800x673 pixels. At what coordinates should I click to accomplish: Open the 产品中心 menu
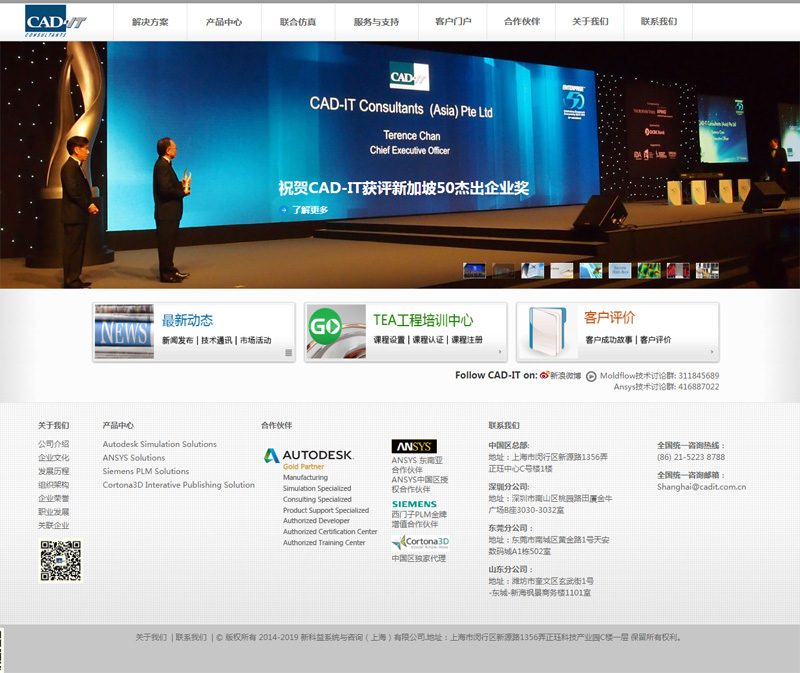click(x=224, y=22)
